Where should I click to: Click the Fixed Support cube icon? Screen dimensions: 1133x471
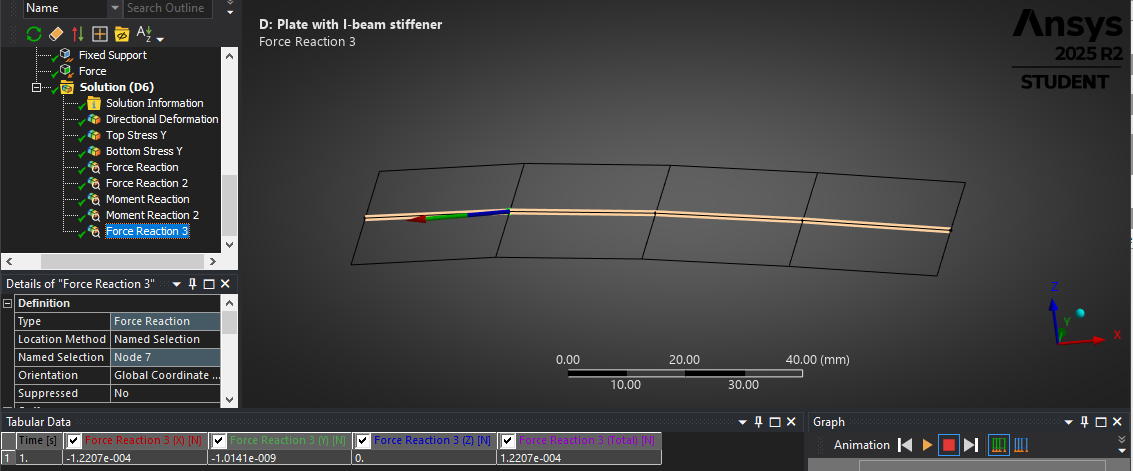tap(66, 55)
